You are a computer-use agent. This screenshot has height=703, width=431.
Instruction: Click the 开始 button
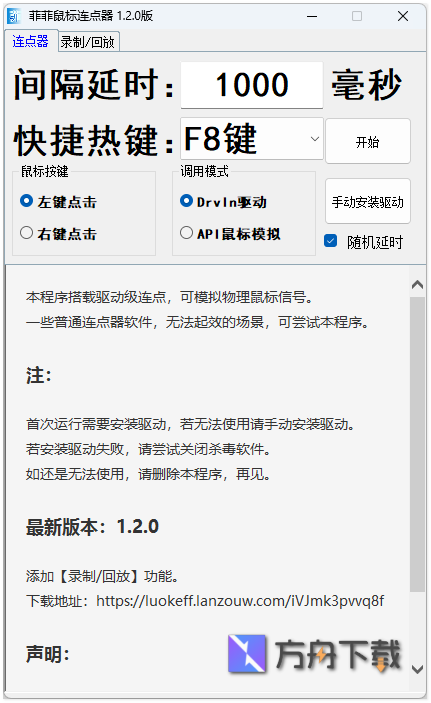368,142
